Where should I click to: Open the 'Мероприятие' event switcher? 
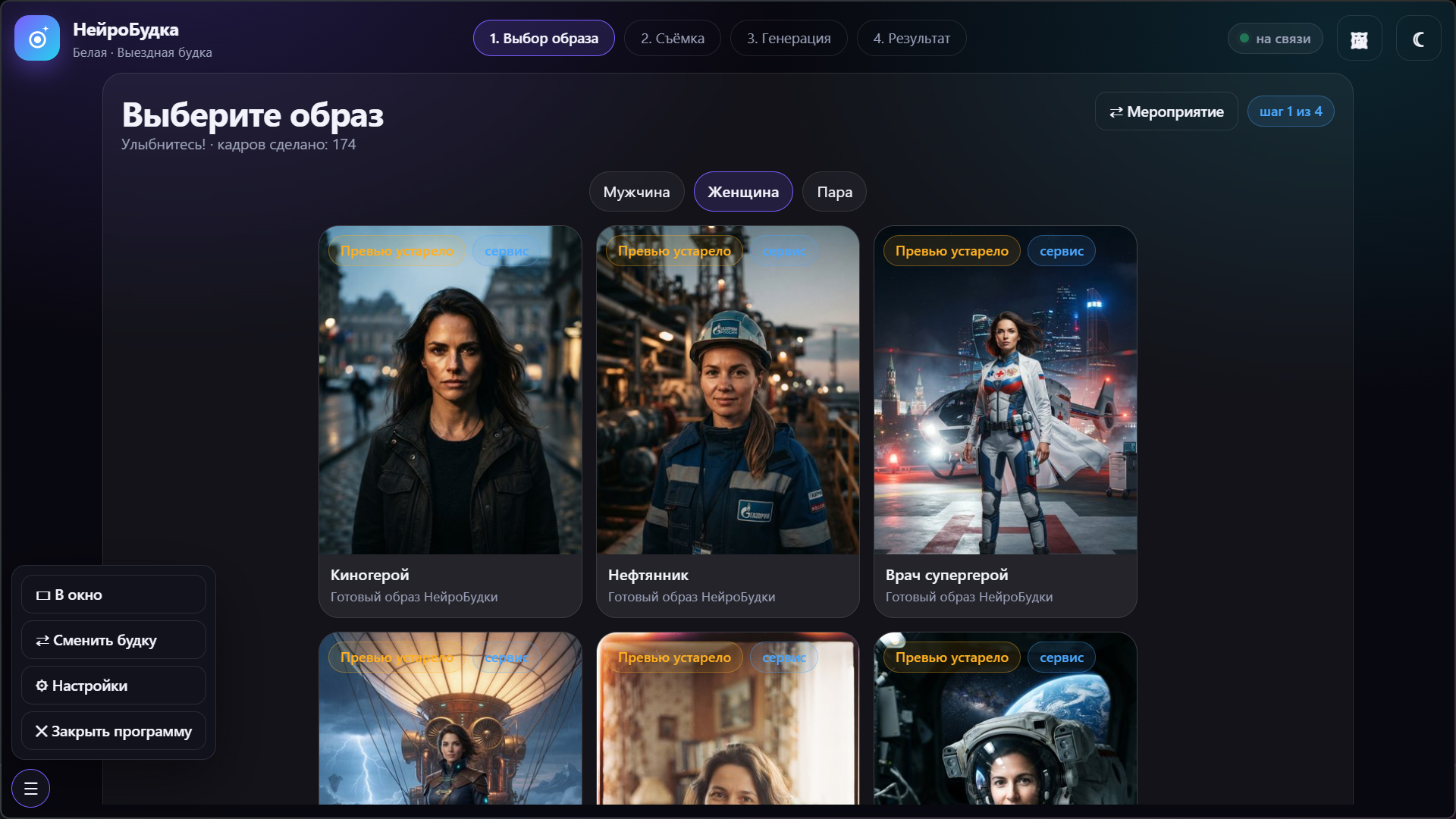click(1166, 111)
